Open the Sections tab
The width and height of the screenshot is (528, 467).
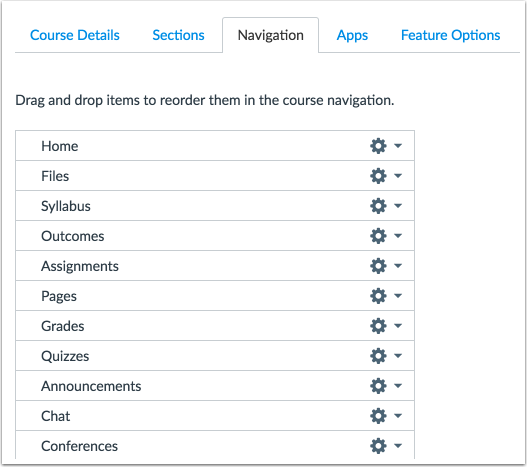point(178,35)
